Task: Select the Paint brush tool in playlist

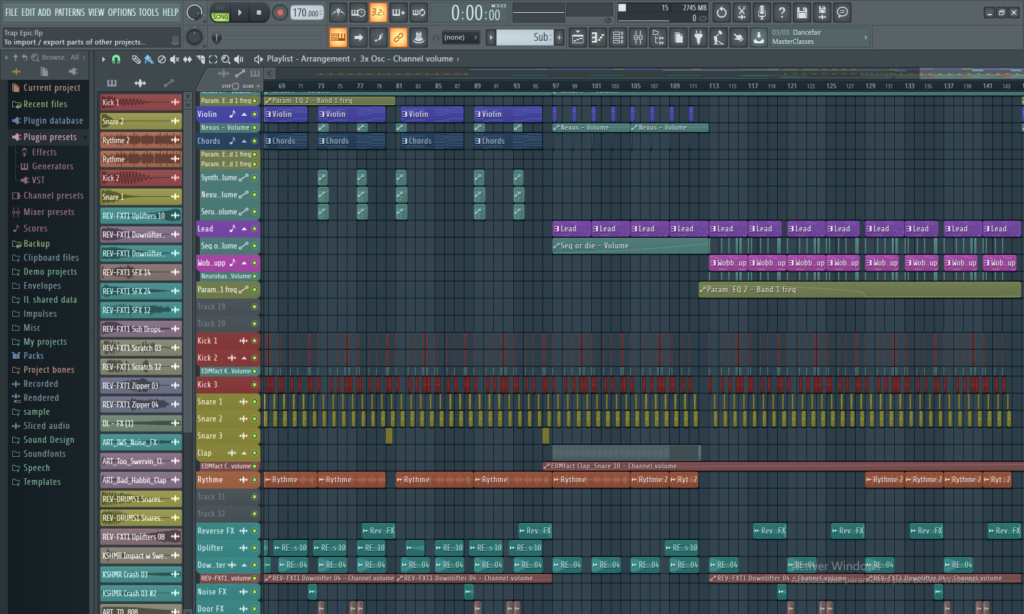Action: tap(149, 59)
